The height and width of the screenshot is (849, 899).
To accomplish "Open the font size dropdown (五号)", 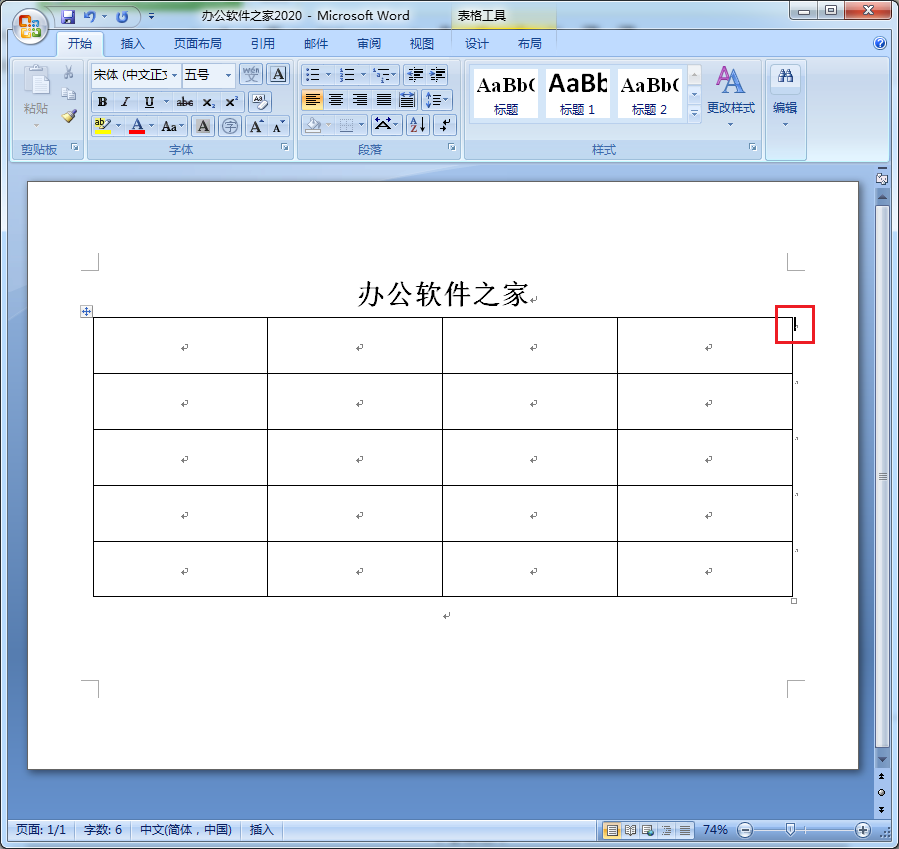I will (228, 75).
